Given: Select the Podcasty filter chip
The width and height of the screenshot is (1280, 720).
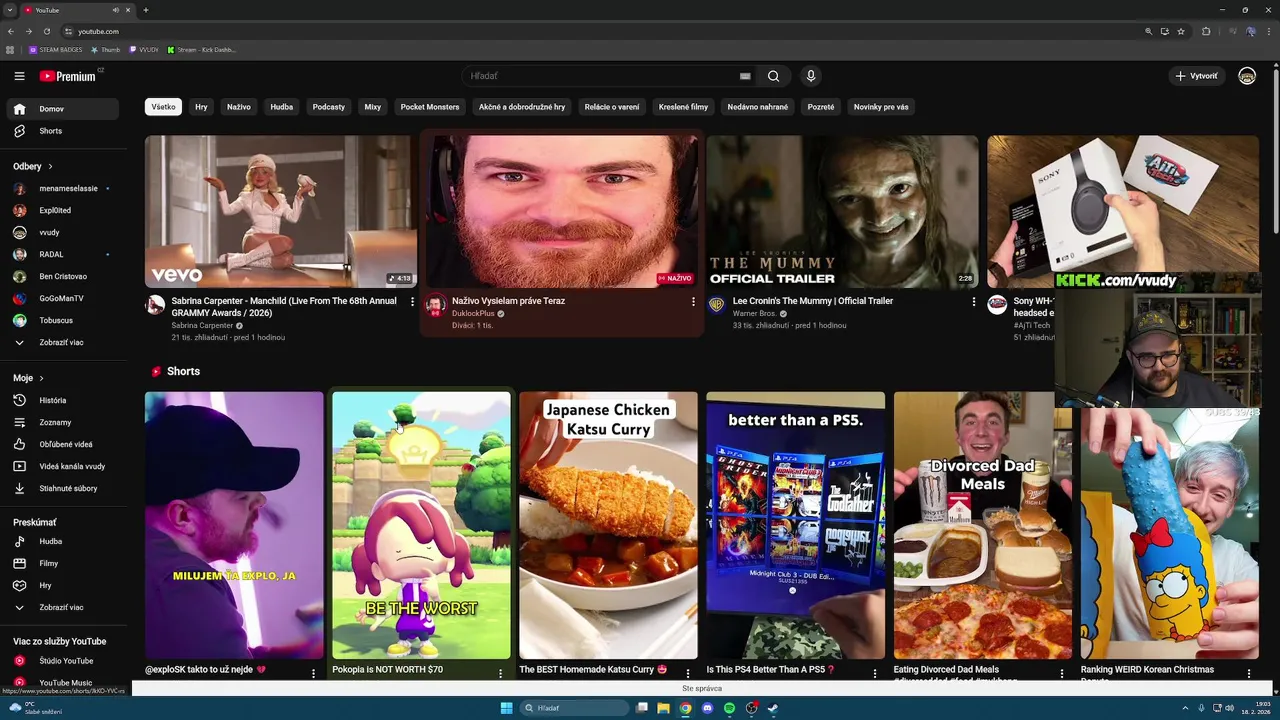Looking at the screenshot, I should [x=329, y=107].
